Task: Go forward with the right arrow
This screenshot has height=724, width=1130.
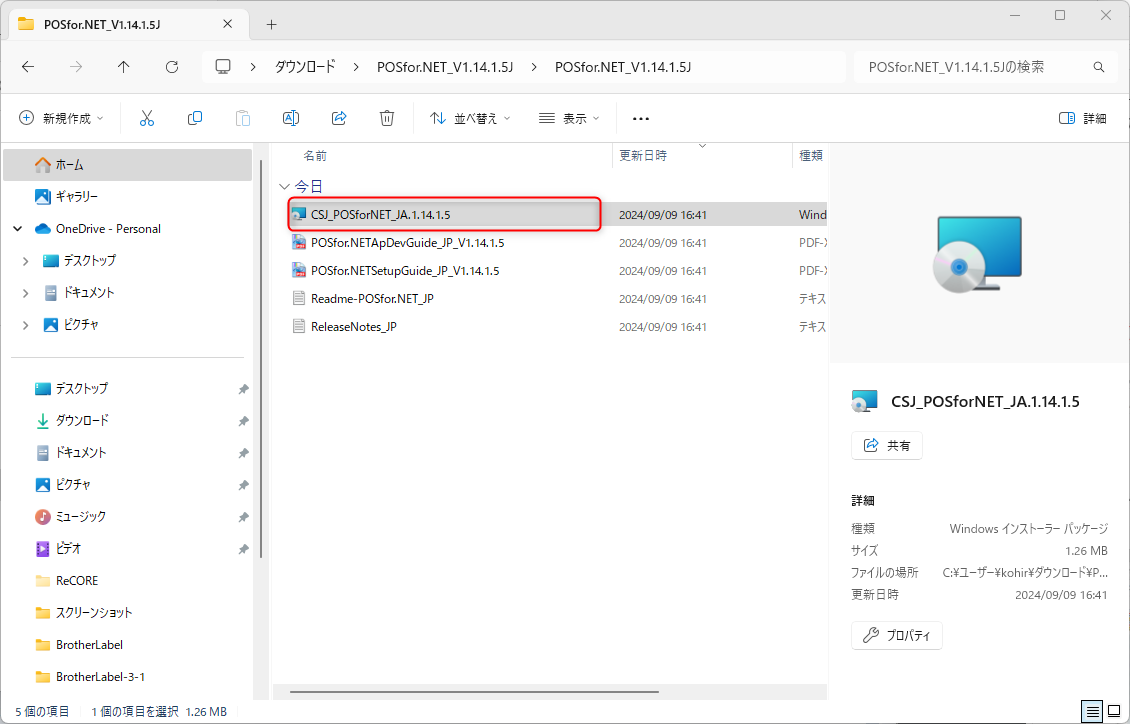Action: [x=76, y=67]
